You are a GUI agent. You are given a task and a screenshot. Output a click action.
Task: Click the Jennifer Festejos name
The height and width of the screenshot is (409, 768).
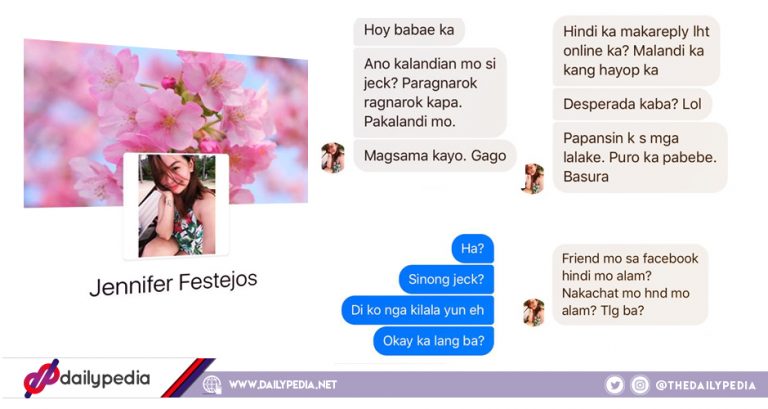click(x=173, y=284)
